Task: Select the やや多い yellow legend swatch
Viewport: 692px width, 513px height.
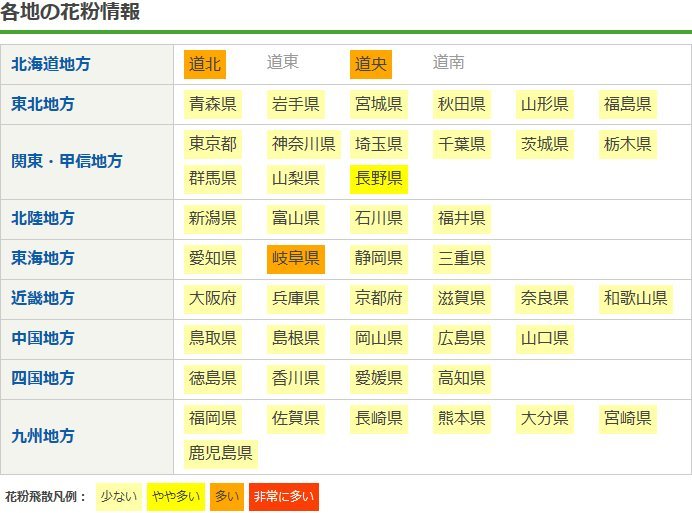Action: pyautogui.click(x=175, y=496)
